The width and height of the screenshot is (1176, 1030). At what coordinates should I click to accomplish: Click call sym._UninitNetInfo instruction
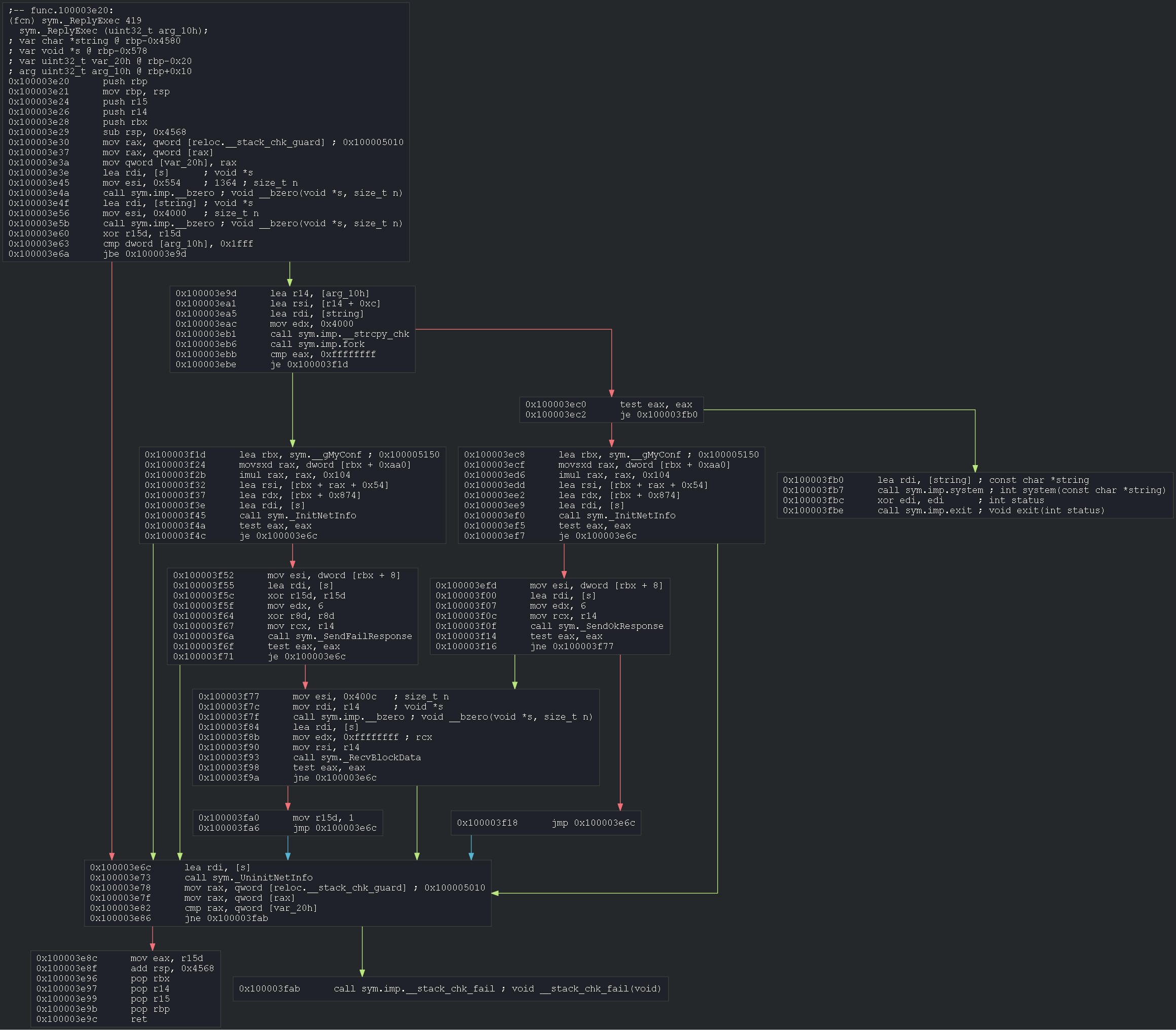[248, 878]
